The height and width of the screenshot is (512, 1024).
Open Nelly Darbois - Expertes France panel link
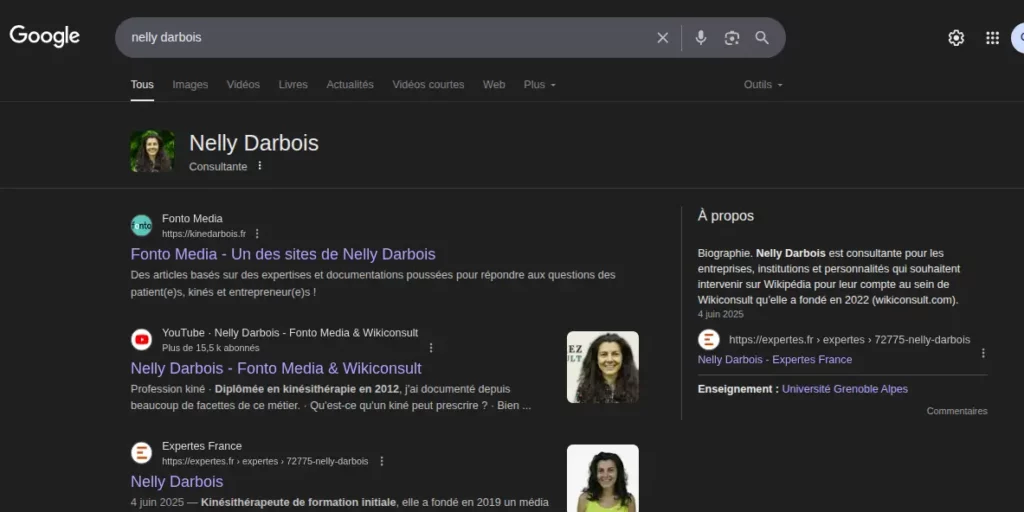[775, 360]
